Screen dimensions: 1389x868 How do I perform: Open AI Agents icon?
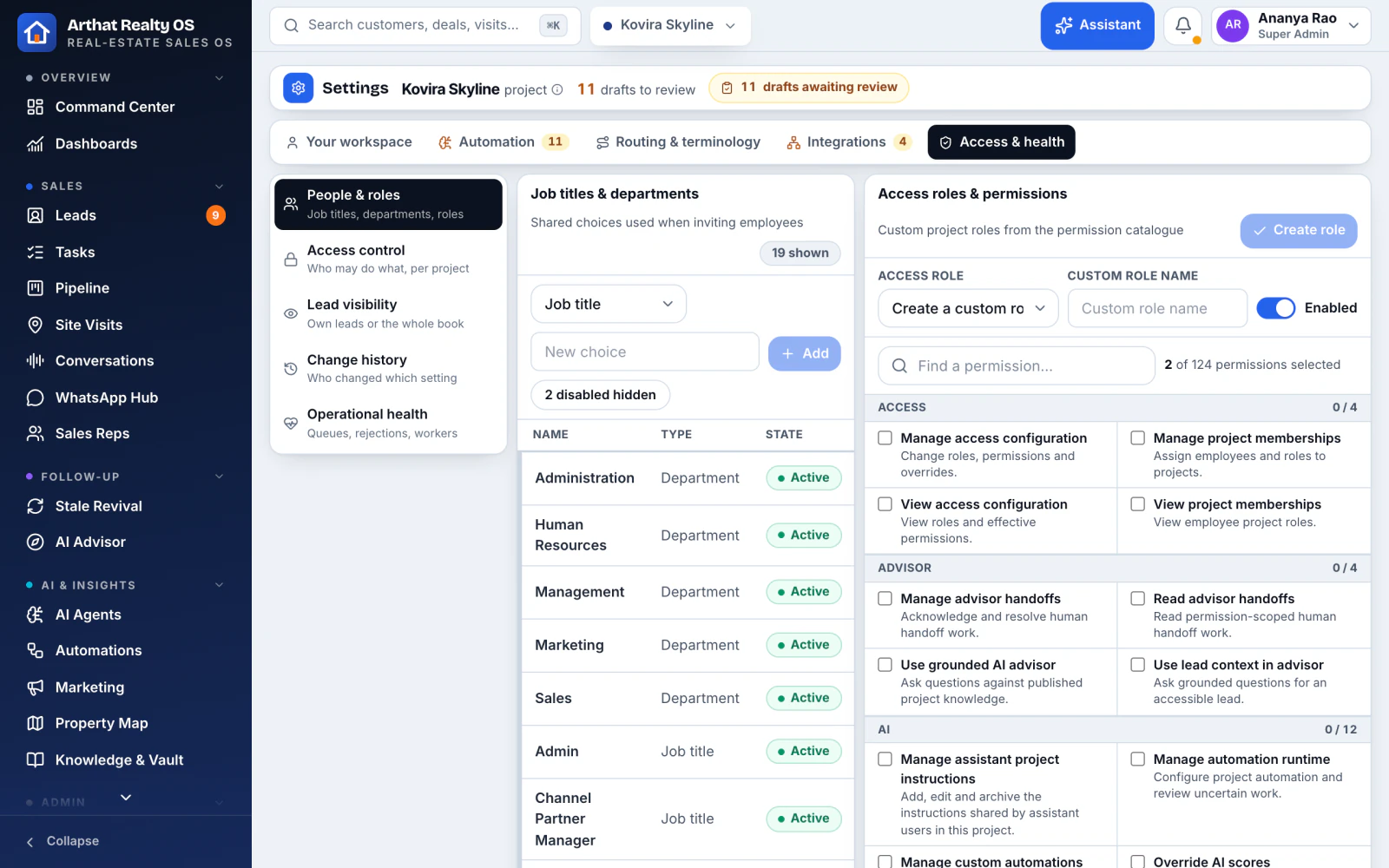pos(35,615)
